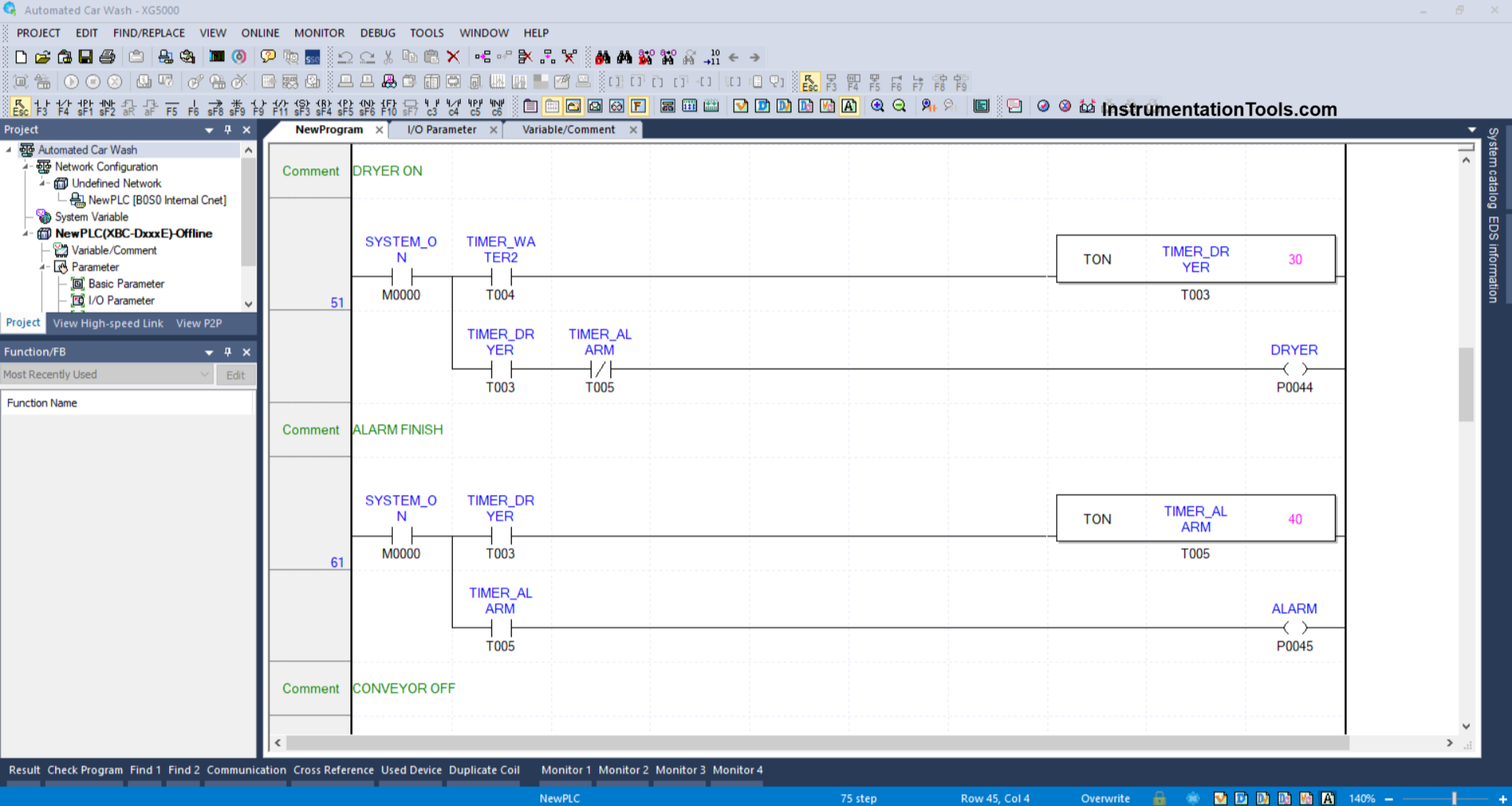This screenshot has width=1512, height=806.
Task: Select the set coil tool sF3
Action: (x=301, y=106)
